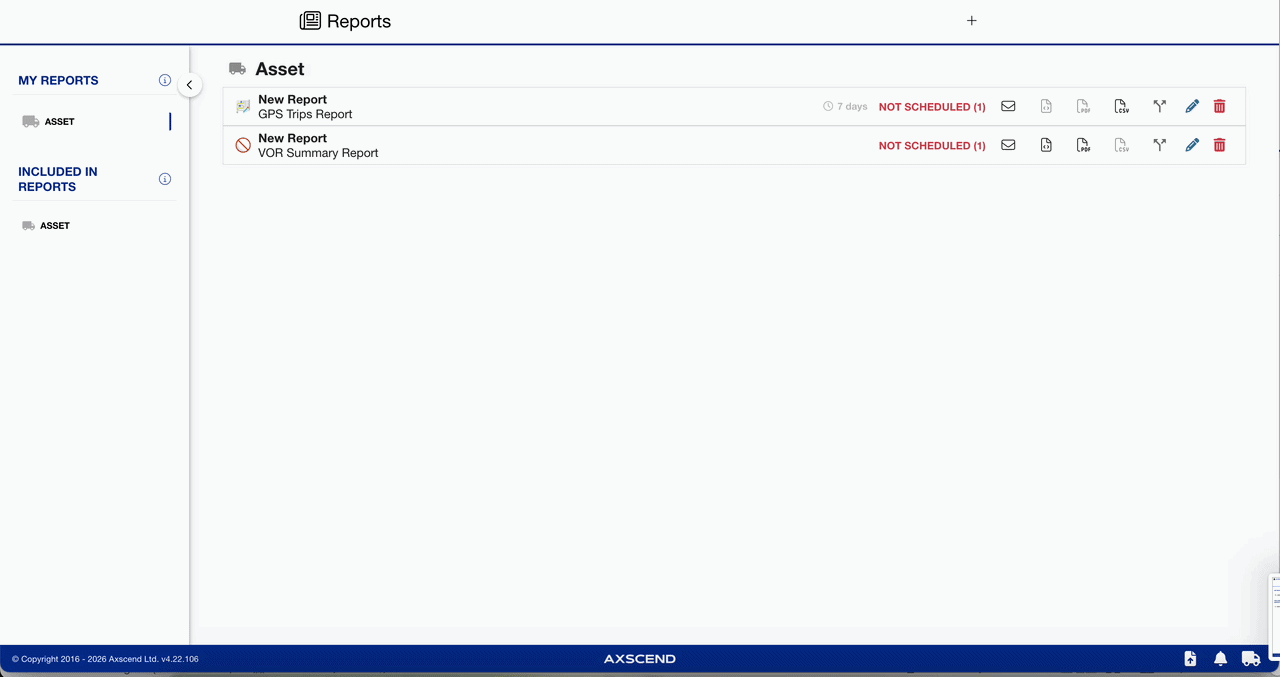Click the truck icon in footer bar

click(x=1250, y=659)
